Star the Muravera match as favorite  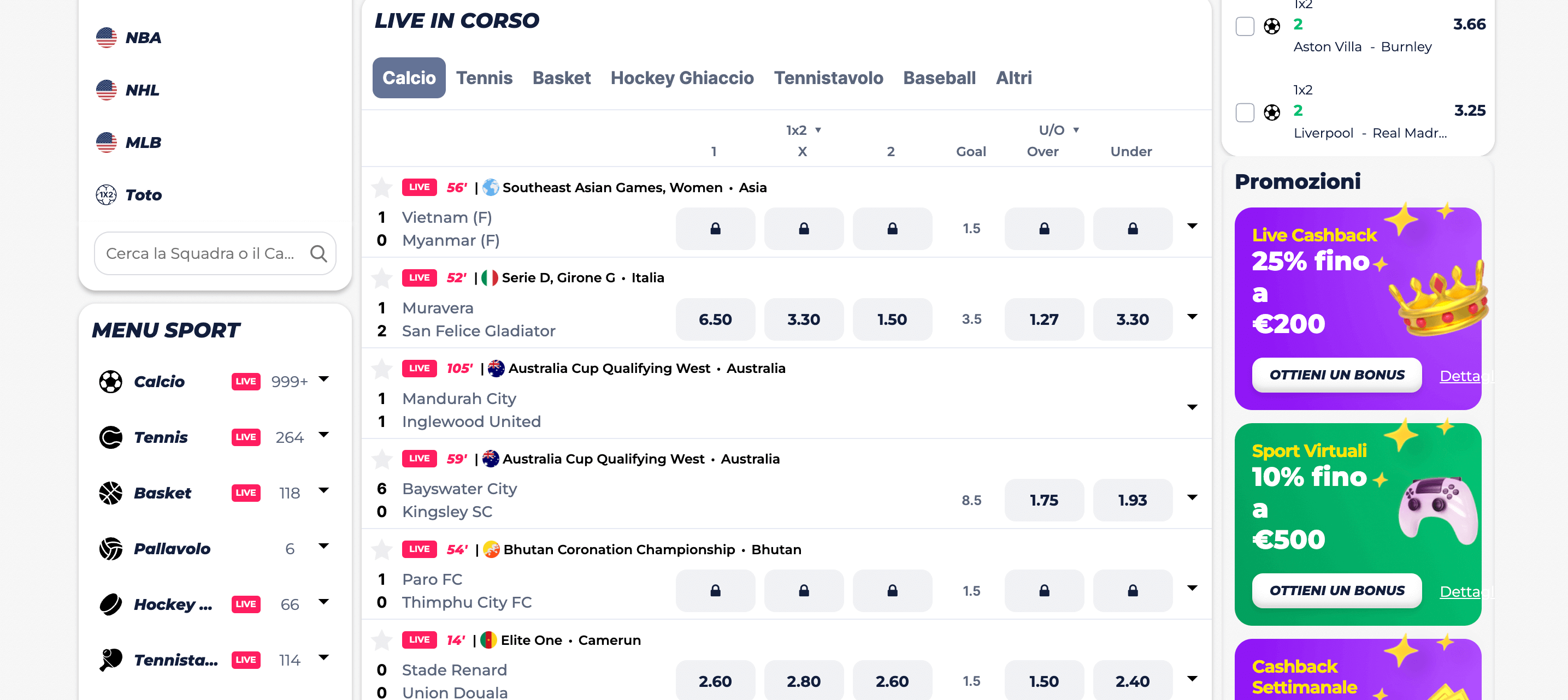[382, 278]
